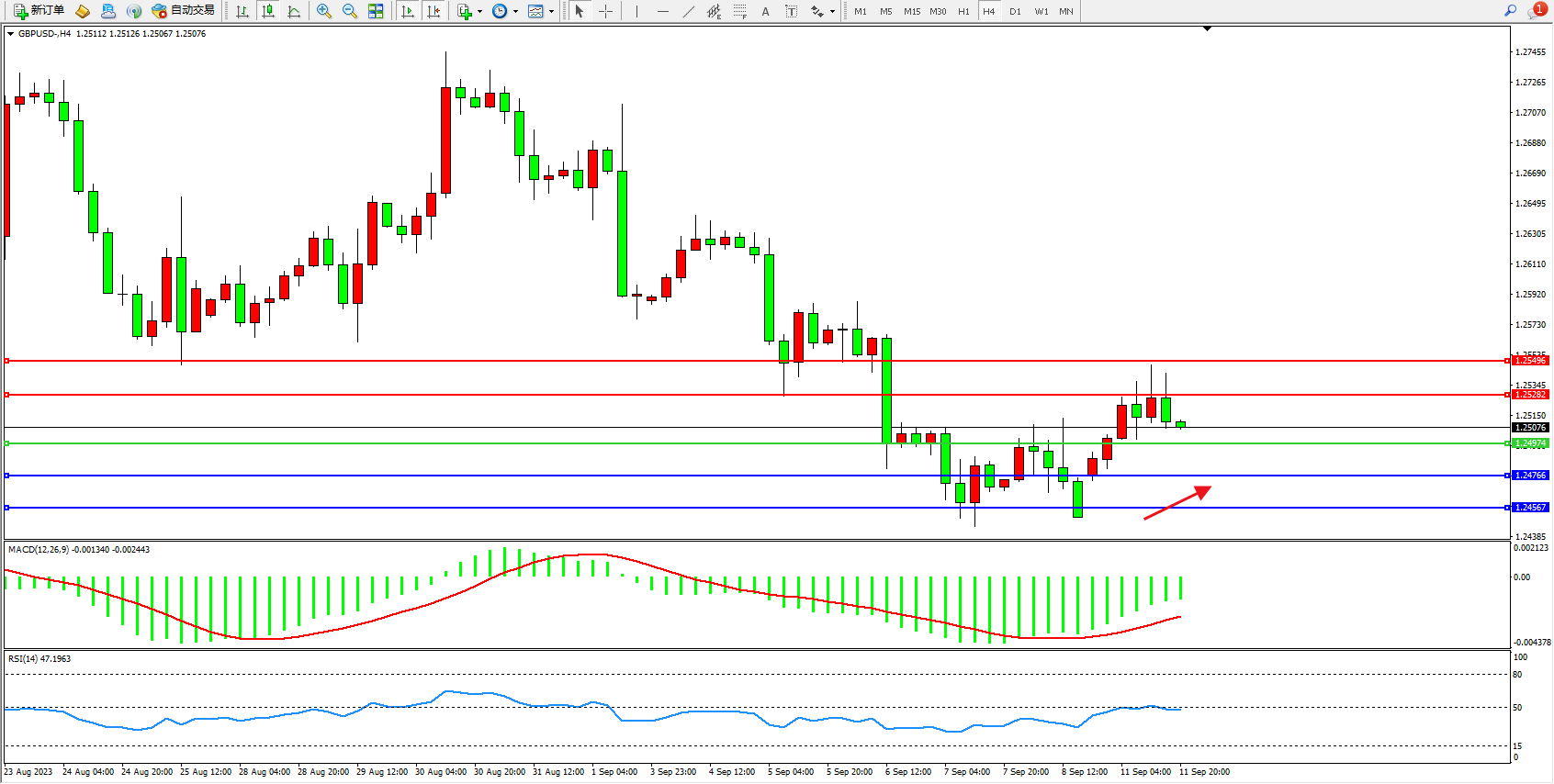This screenshot has width=1554, height=784.
Task: Toggle AutoTrading (自动交易) button
Action: pyautogui.click(x=183, y=11)
